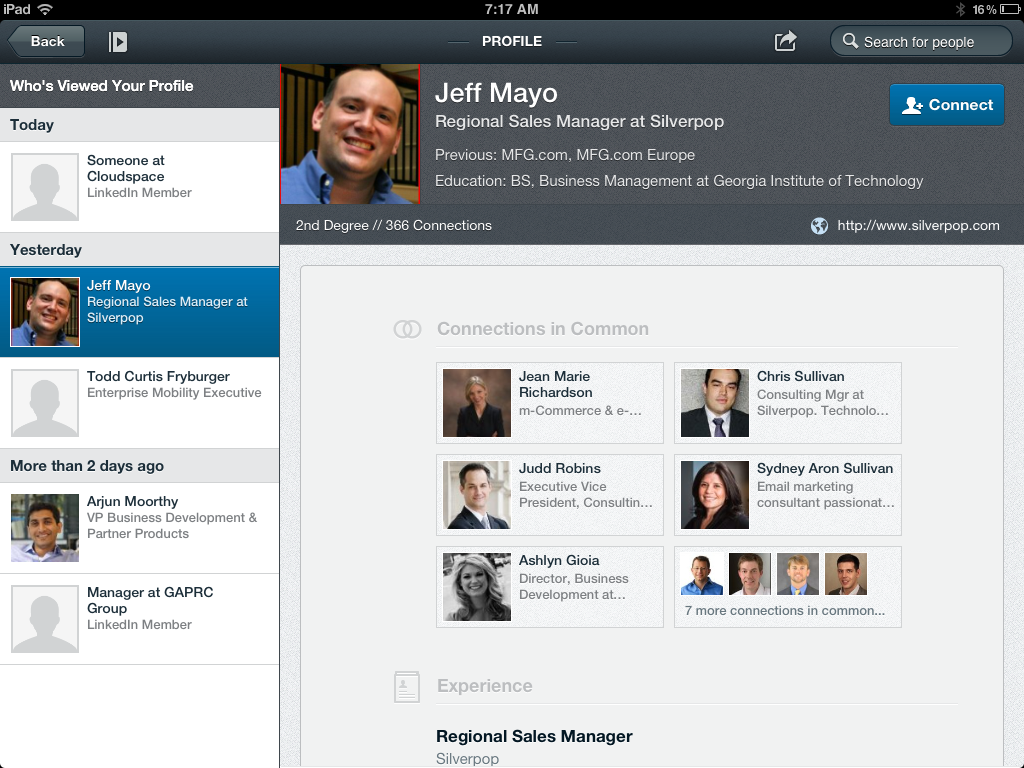Select Jeff Mayo in the viewers list
The height and width of the screenshot is (768, 1024).
(x=140, y=312)
